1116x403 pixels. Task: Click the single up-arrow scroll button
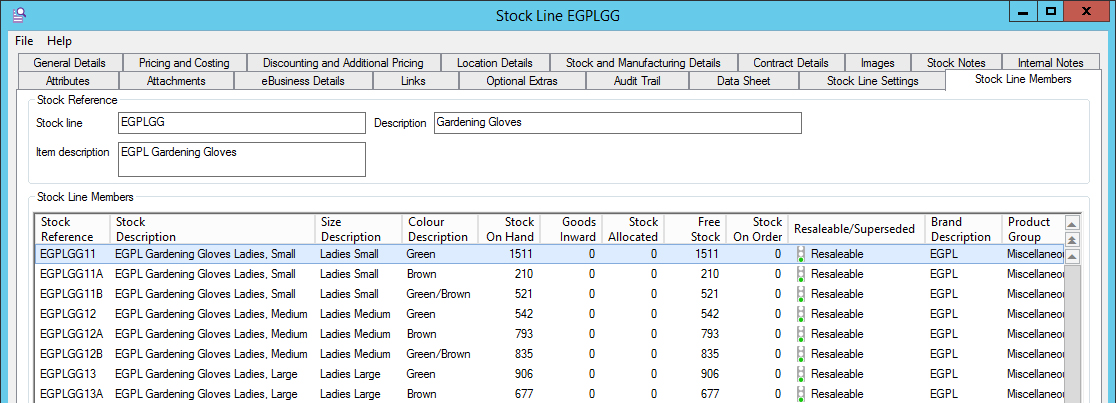(1072, 256)
